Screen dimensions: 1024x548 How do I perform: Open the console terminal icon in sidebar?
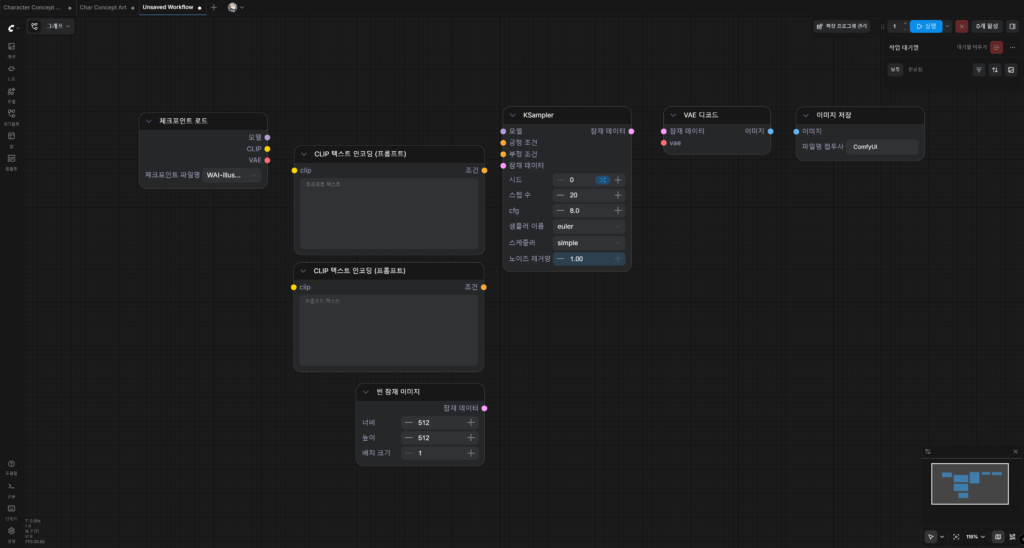pos(11,489)
